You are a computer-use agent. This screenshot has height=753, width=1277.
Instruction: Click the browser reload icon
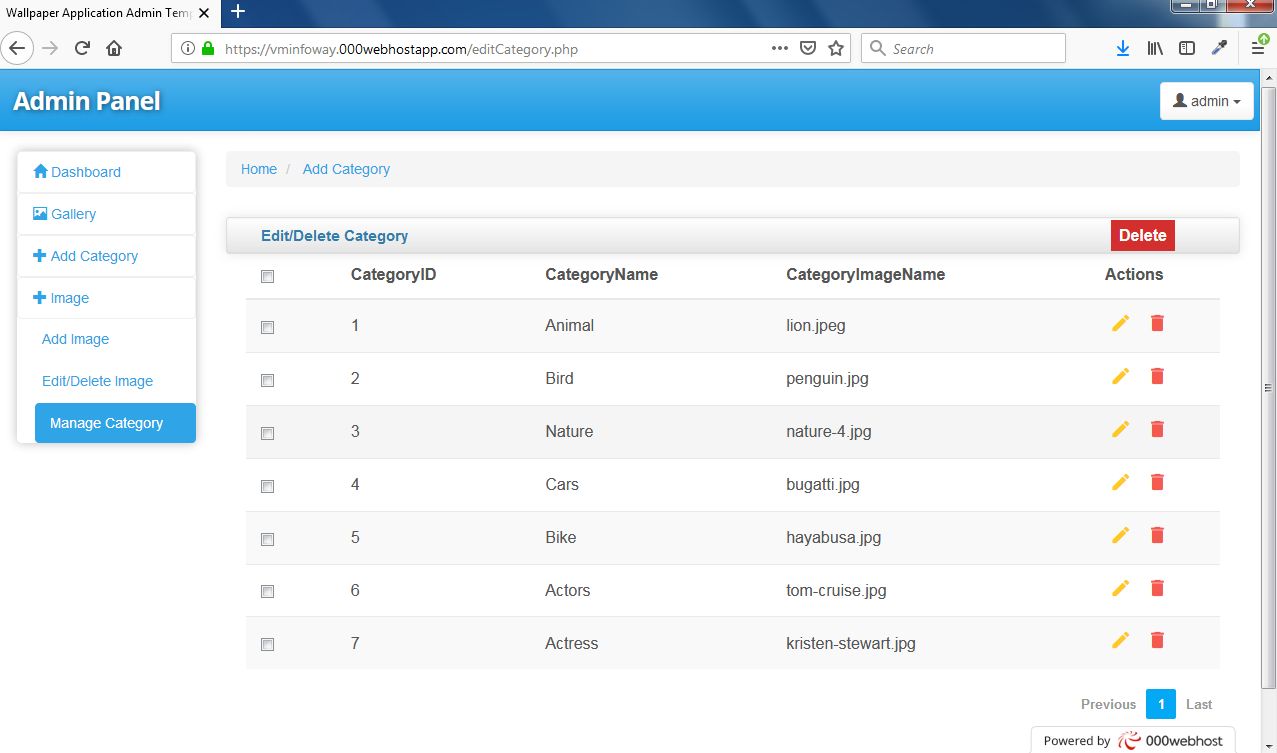click(83, 48)
